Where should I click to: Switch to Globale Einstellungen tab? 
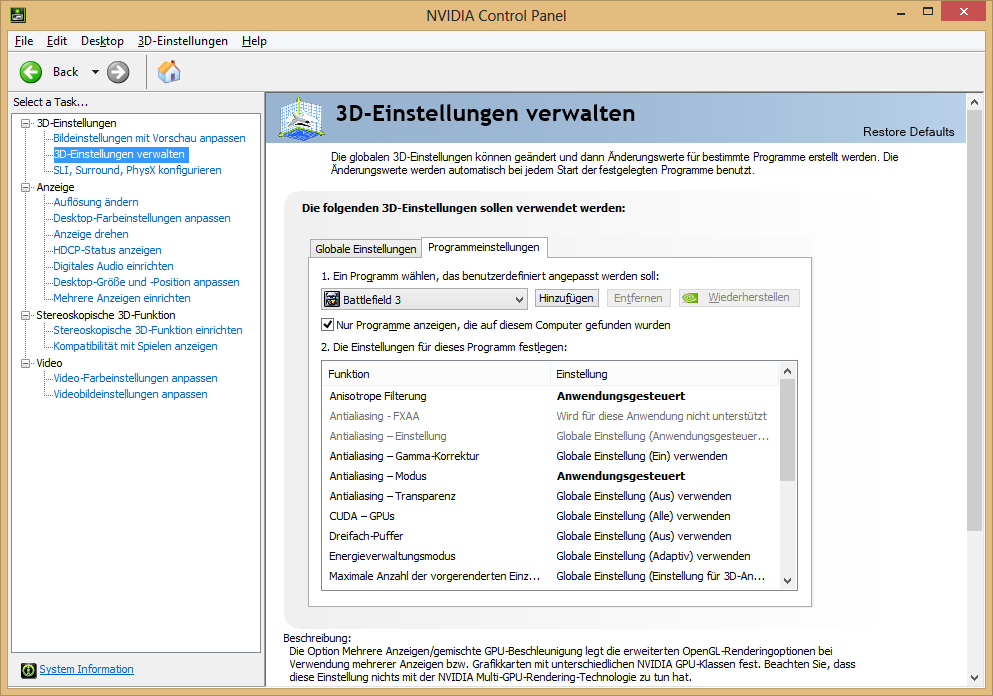pyautogui.click(x=365, y=249)
